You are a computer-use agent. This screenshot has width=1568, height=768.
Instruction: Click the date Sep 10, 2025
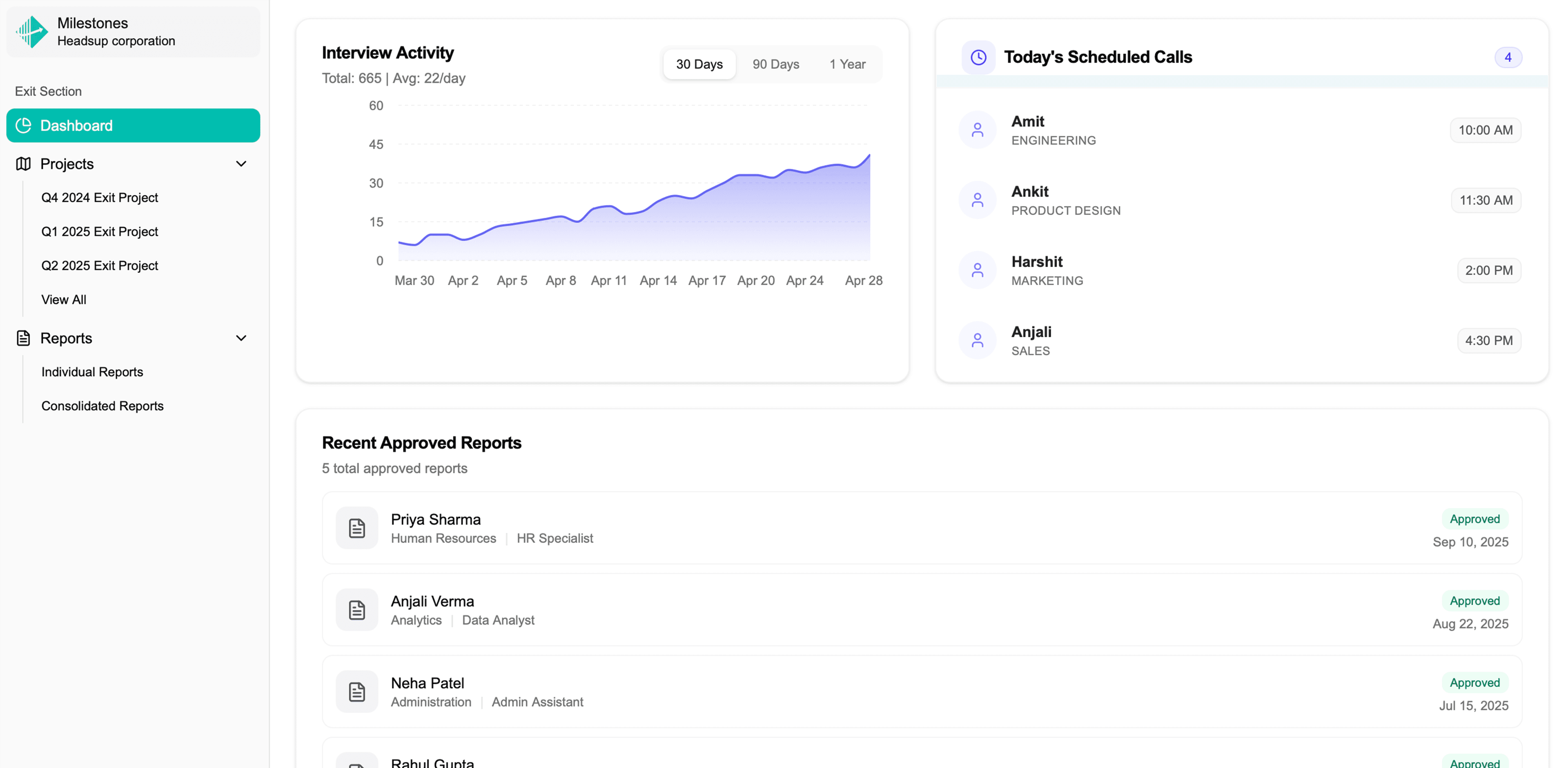(x=1470, y=542)
